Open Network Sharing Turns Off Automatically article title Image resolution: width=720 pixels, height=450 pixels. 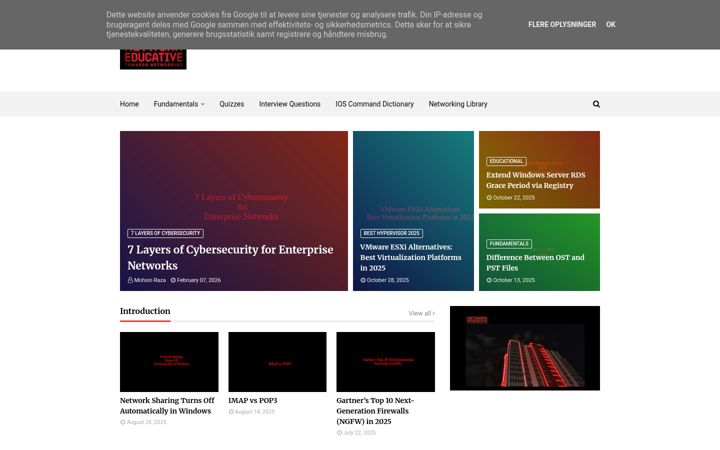(167, 406)
